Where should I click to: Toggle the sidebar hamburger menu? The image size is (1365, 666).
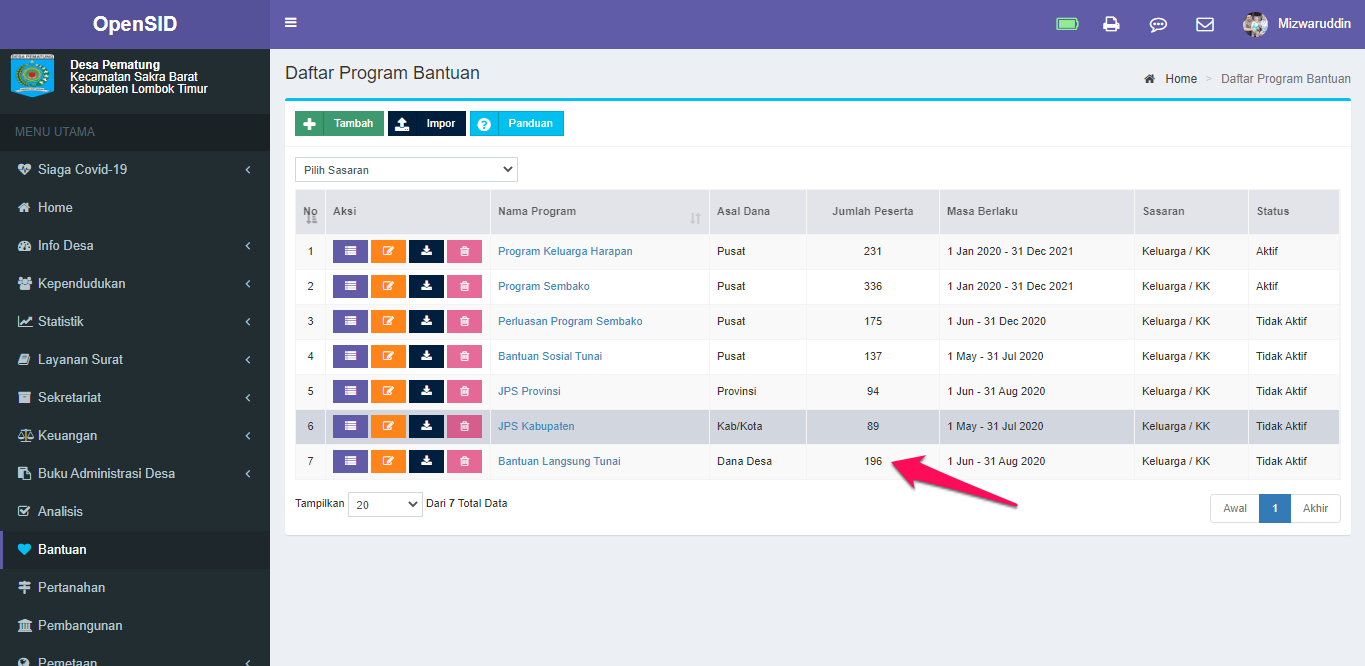[290, 22]
